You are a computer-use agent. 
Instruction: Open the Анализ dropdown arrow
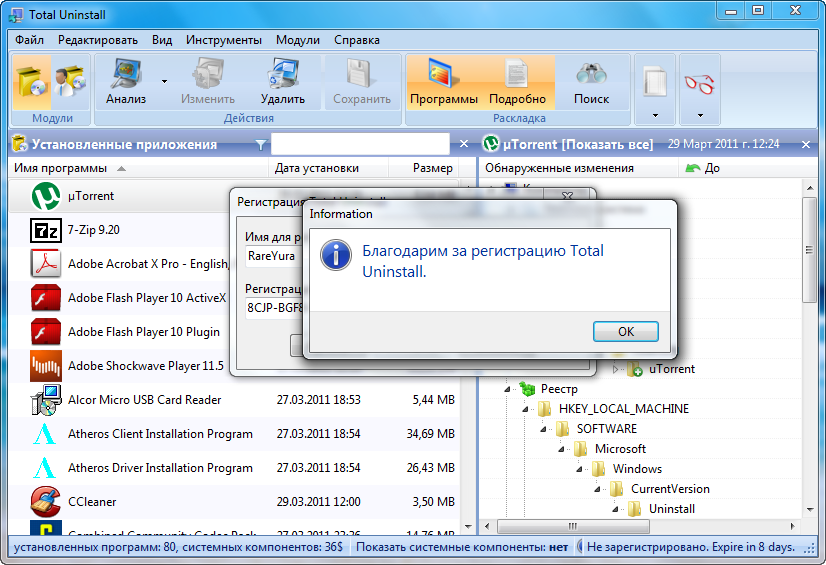(164, 82)
